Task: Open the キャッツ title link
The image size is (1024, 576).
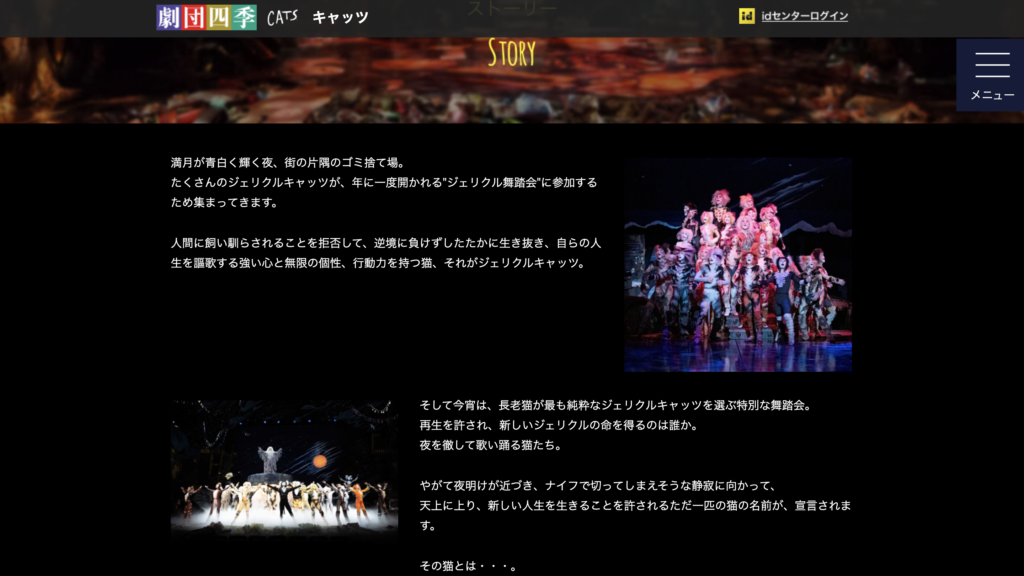Action: tap(340, 18)
